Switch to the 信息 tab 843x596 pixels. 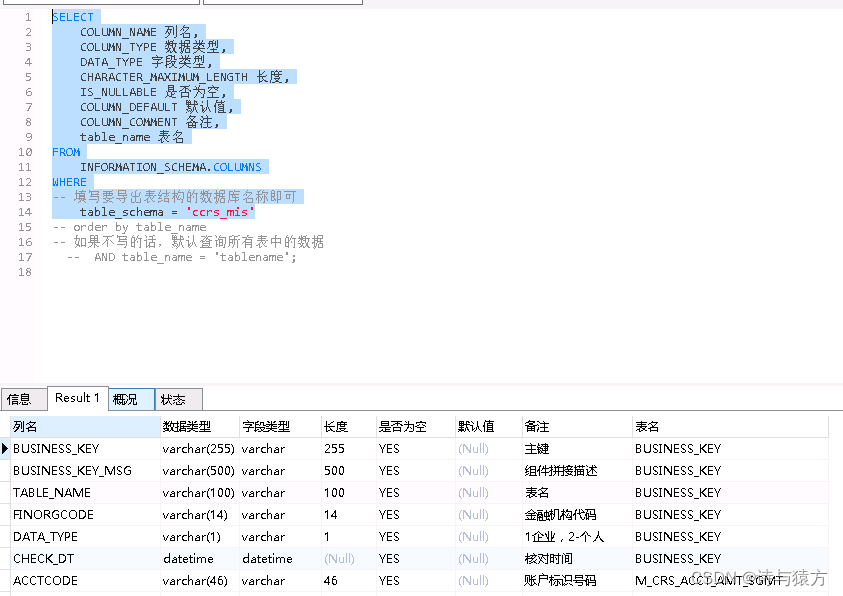[20, 398]
